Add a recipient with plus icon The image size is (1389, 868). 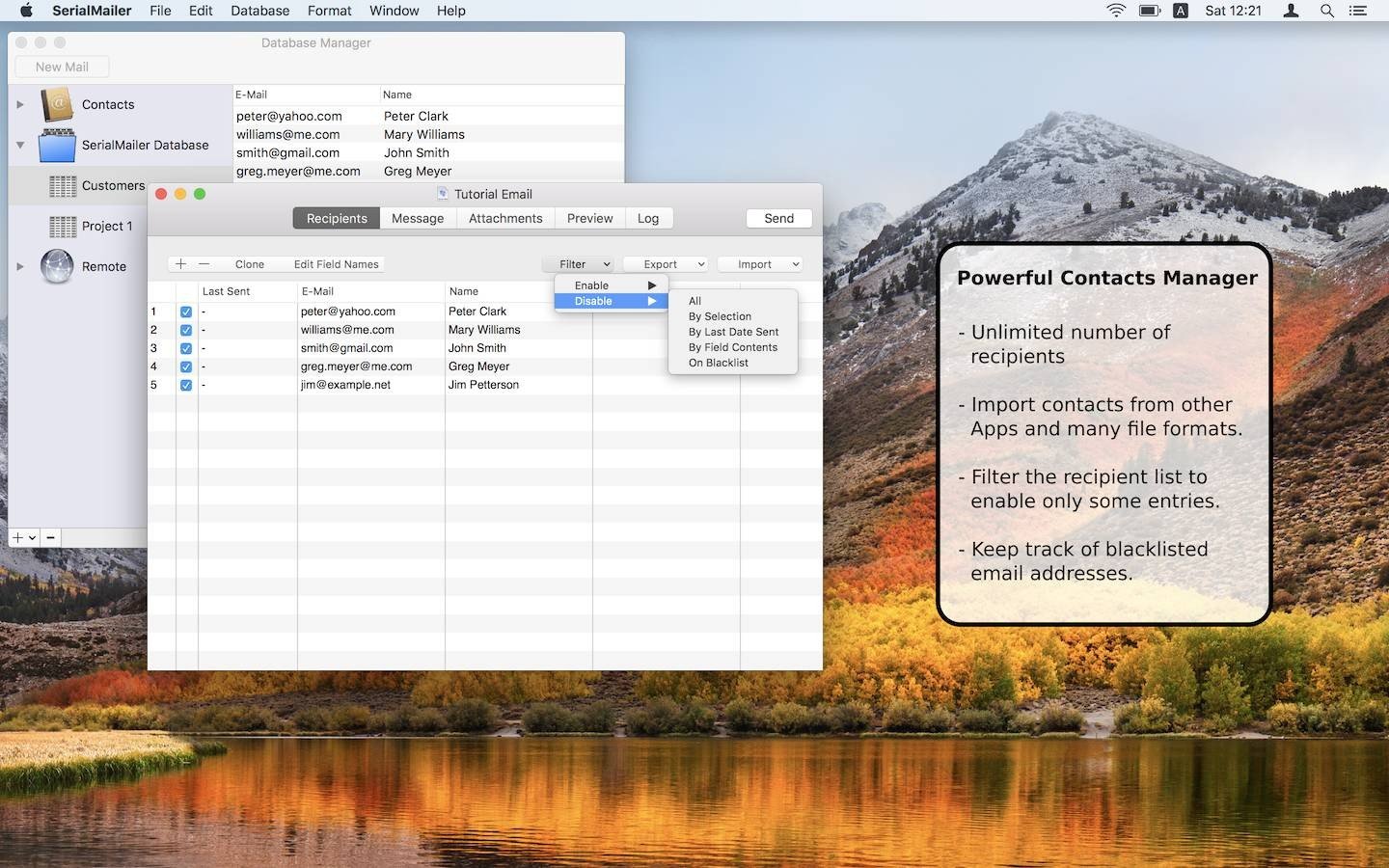(180, 264)
